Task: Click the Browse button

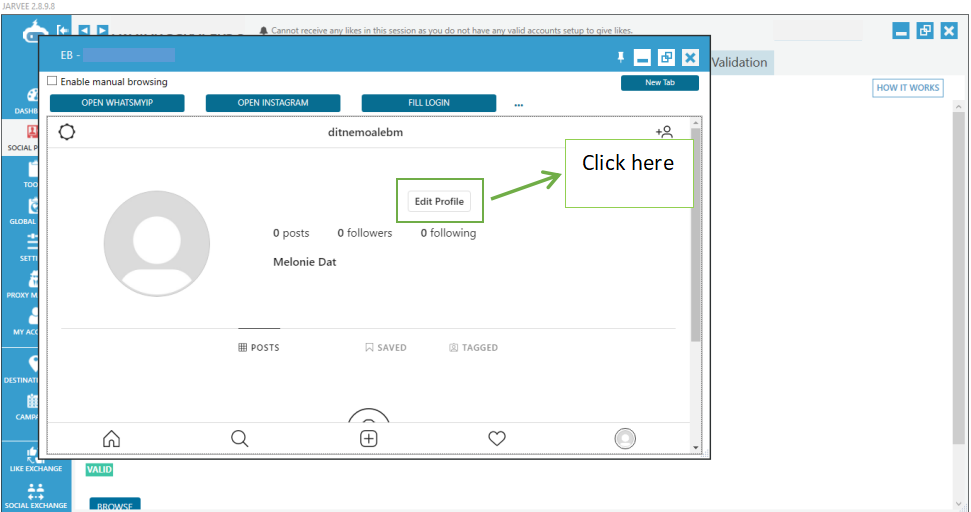Action: (115, 504)
